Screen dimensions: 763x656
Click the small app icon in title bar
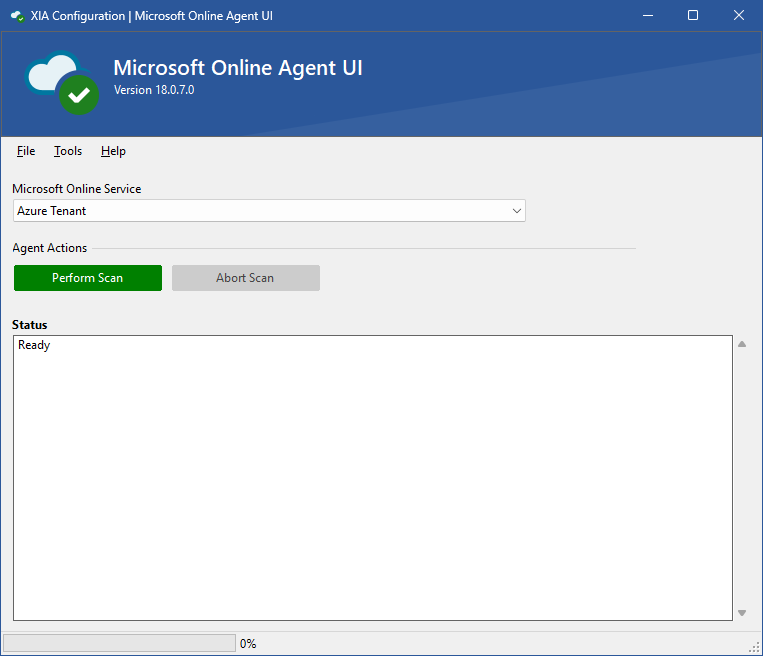tap(17, 16)
